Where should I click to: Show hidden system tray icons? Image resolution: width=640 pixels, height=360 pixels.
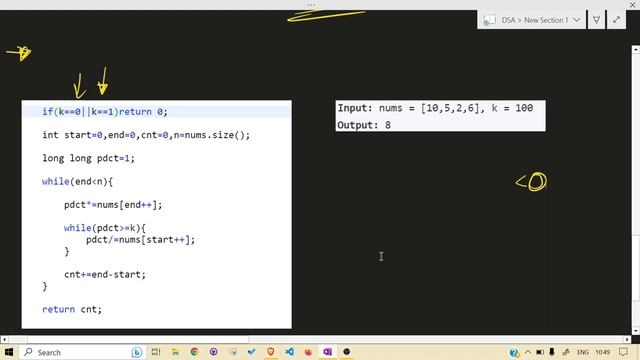[x=527, y=352]
